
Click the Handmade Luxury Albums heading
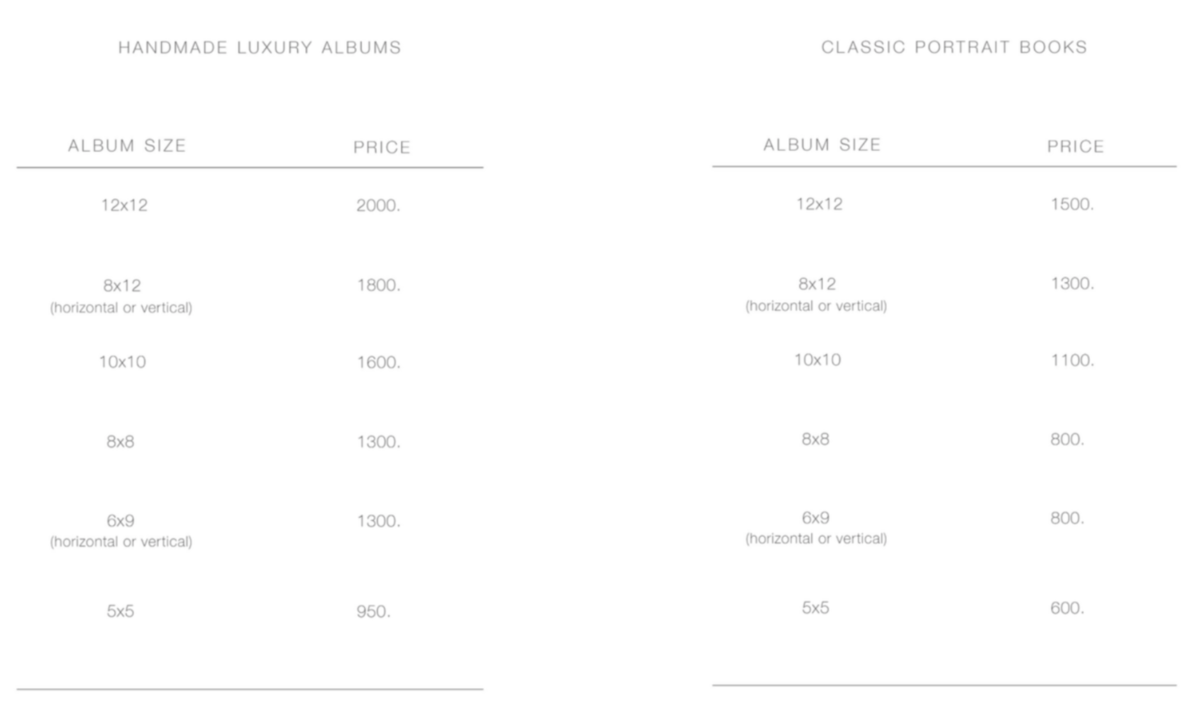tap(260, 47)
